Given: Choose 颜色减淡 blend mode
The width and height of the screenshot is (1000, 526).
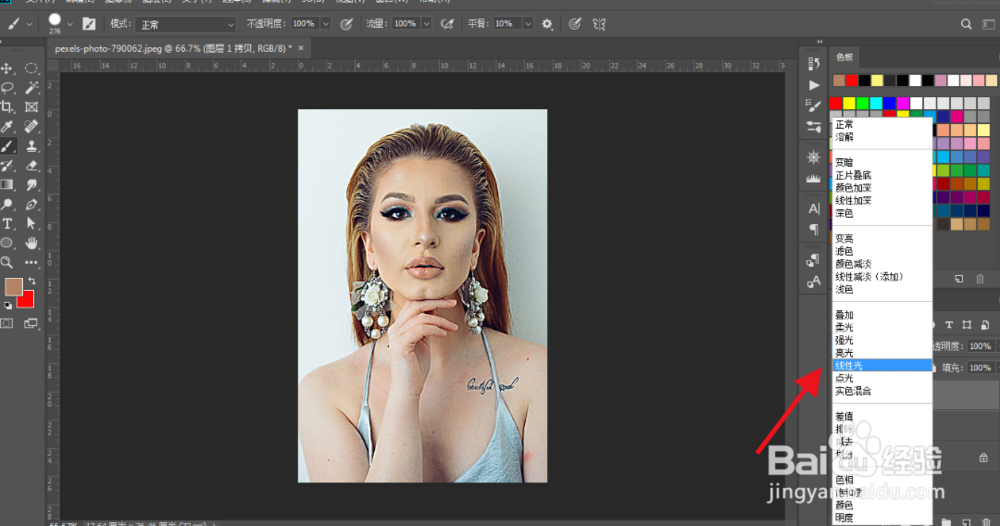Looking at the screenshot, I should 882,264.
